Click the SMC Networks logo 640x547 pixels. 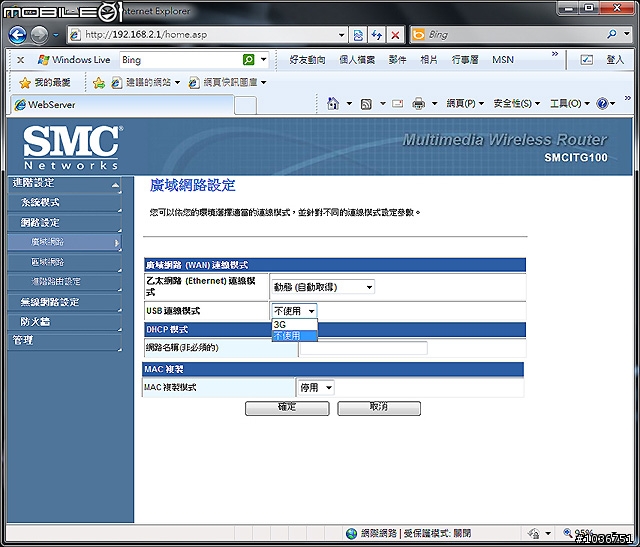71,147
